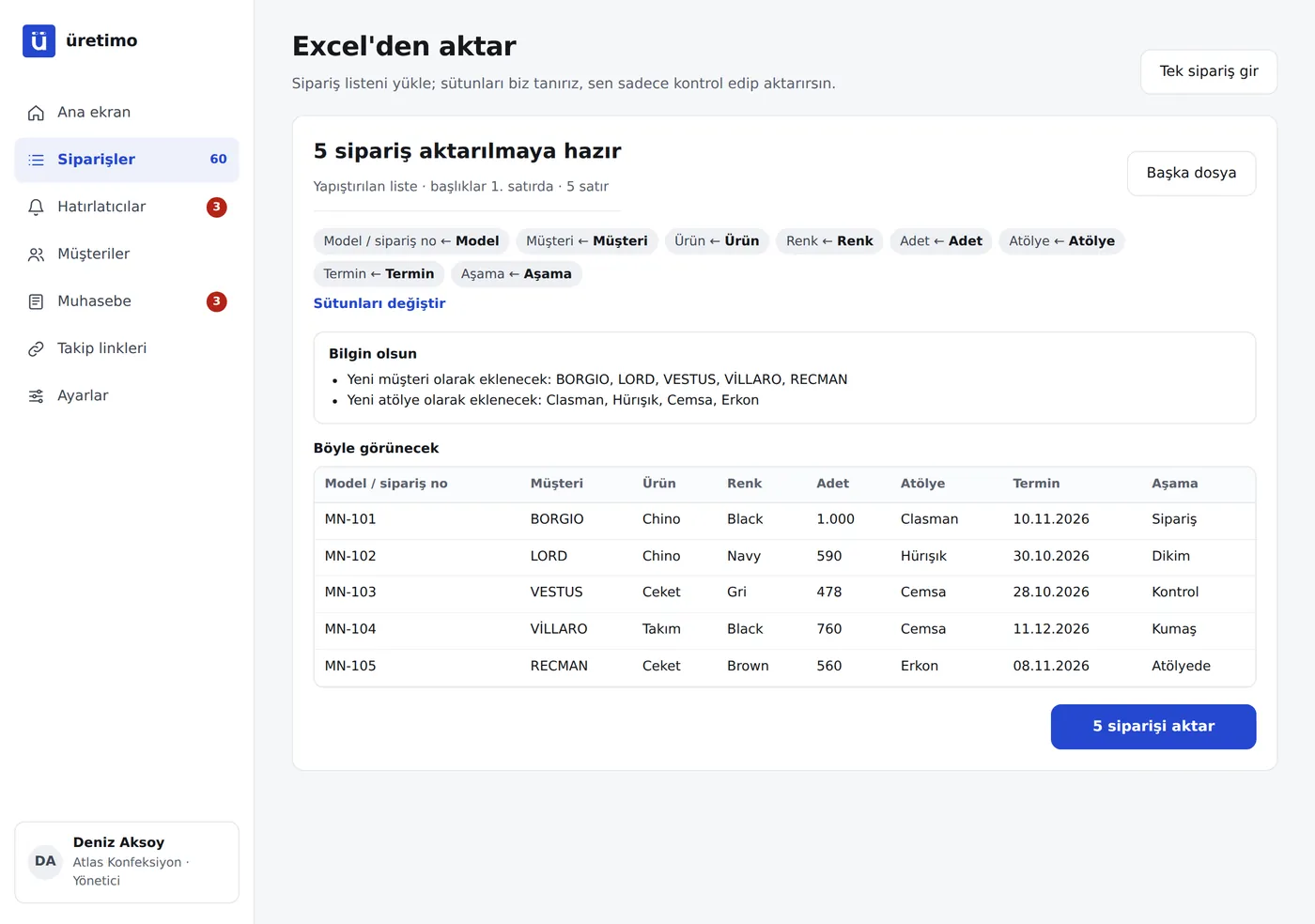Select the Adet ← Adet mapping chip

click(941, 241)
